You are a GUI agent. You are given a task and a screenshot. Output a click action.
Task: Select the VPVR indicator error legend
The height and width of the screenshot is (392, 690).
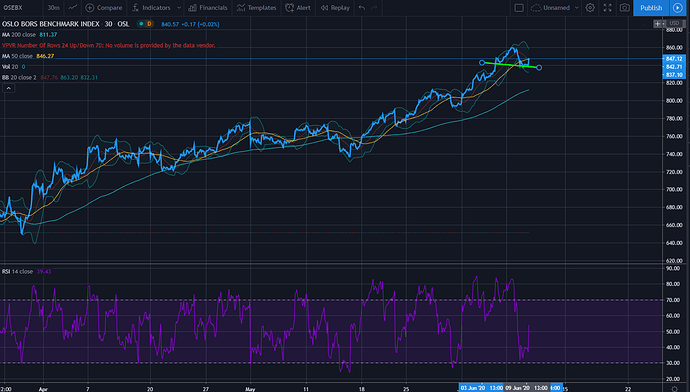point(108,45)
